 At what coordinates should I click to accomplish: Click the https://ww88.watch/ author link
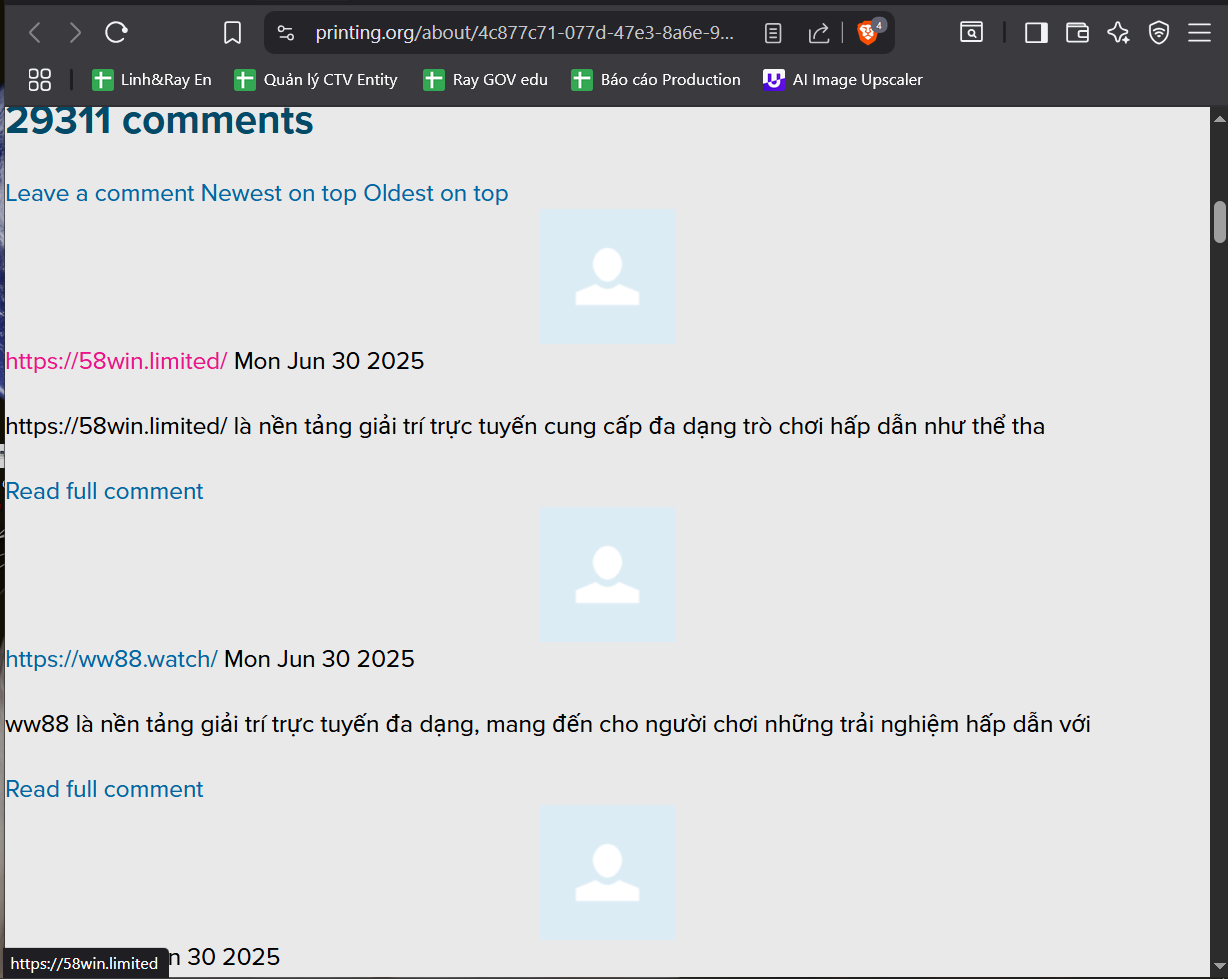112,659
